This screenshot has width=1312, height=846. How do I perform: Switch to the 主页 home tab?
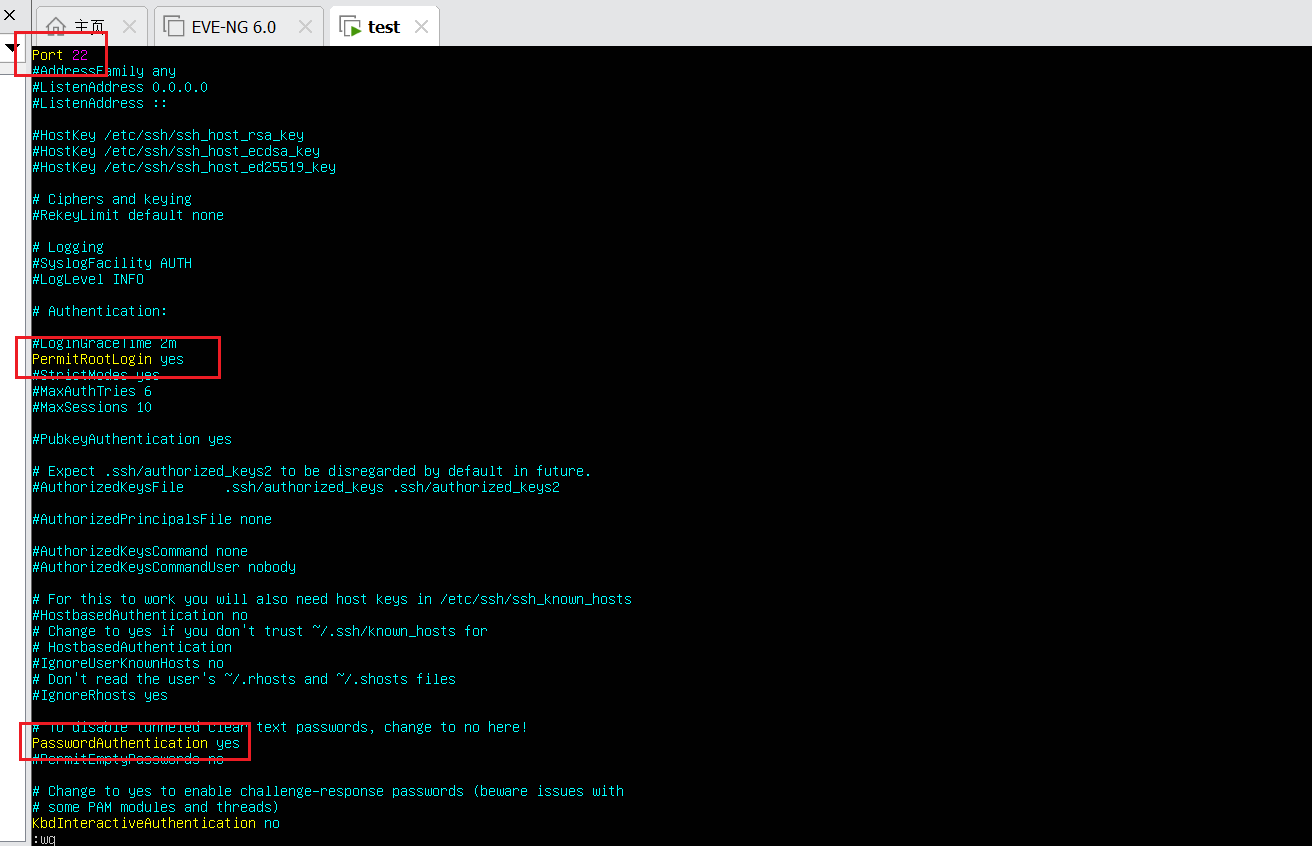click(89, 27)
